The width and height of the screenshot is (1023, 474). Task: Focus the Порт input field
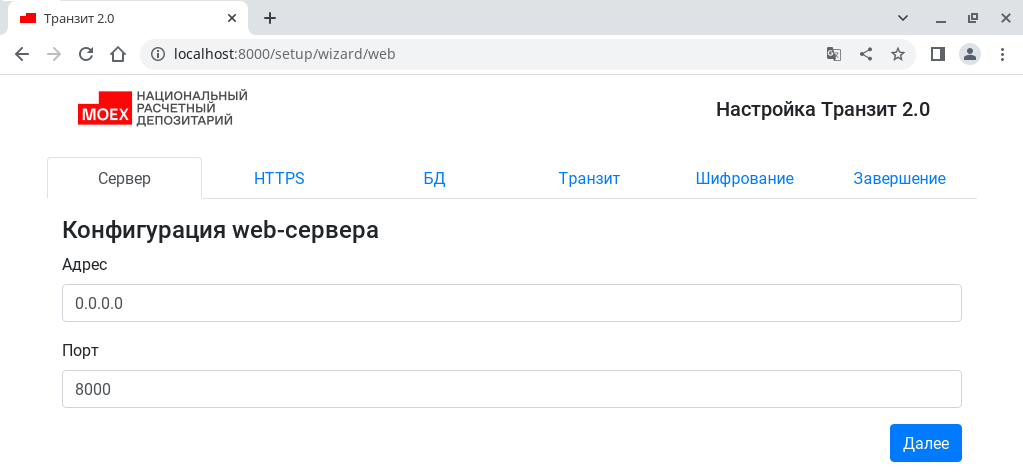click(512, 389)
